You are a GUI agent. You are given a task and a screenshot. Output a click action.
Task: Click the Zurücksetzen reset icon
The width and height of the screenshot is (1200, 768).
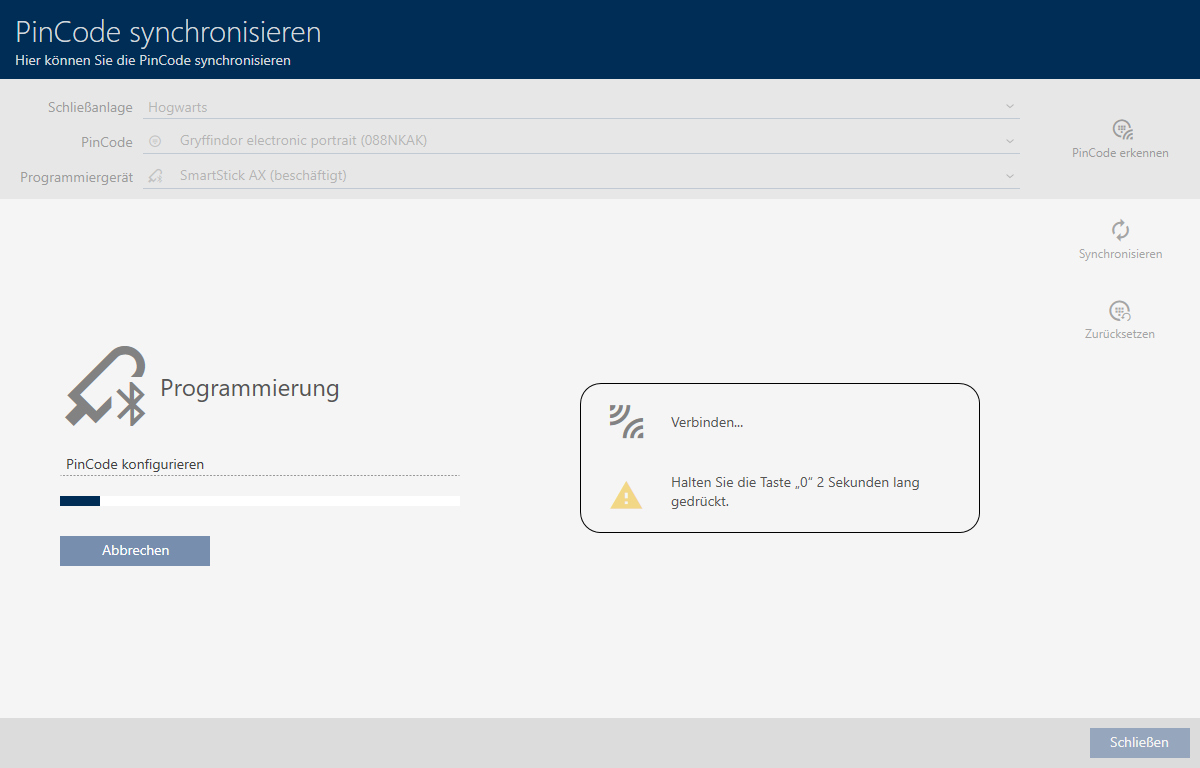tap(1120, 311)
